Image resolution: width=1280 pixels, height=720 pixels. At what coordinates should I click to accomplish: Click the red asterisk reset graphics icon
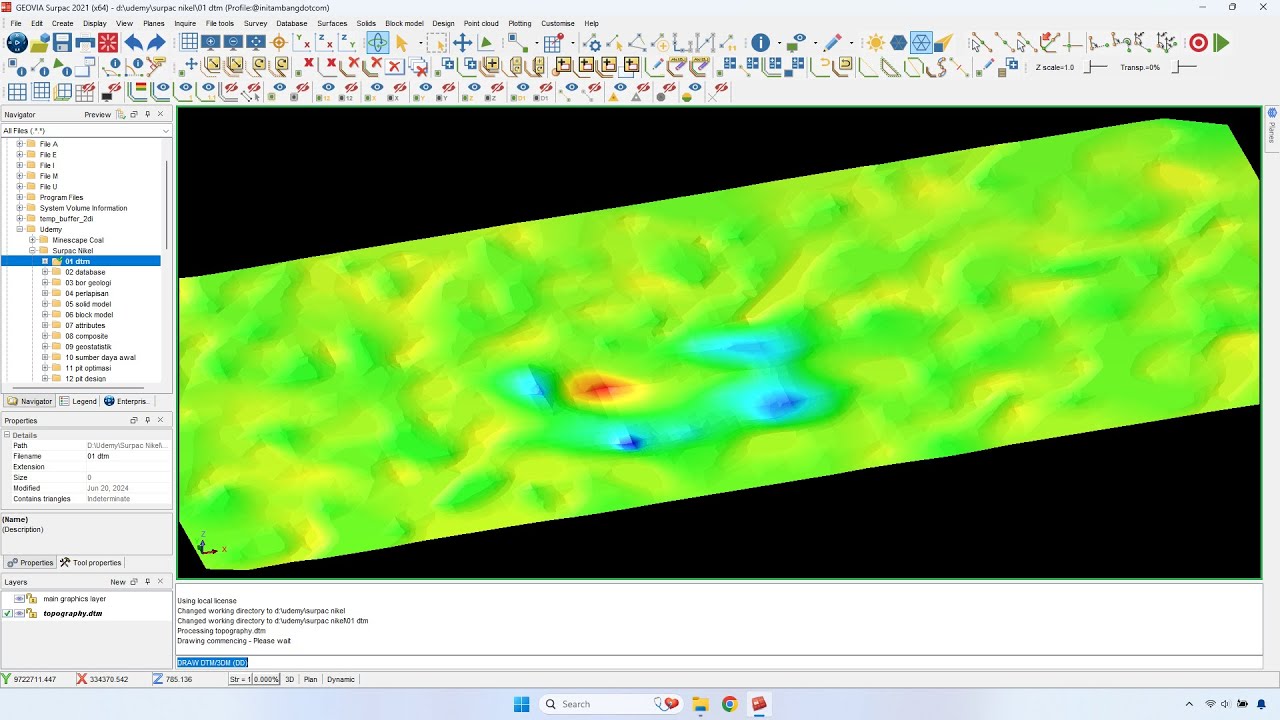click(108, 43)
